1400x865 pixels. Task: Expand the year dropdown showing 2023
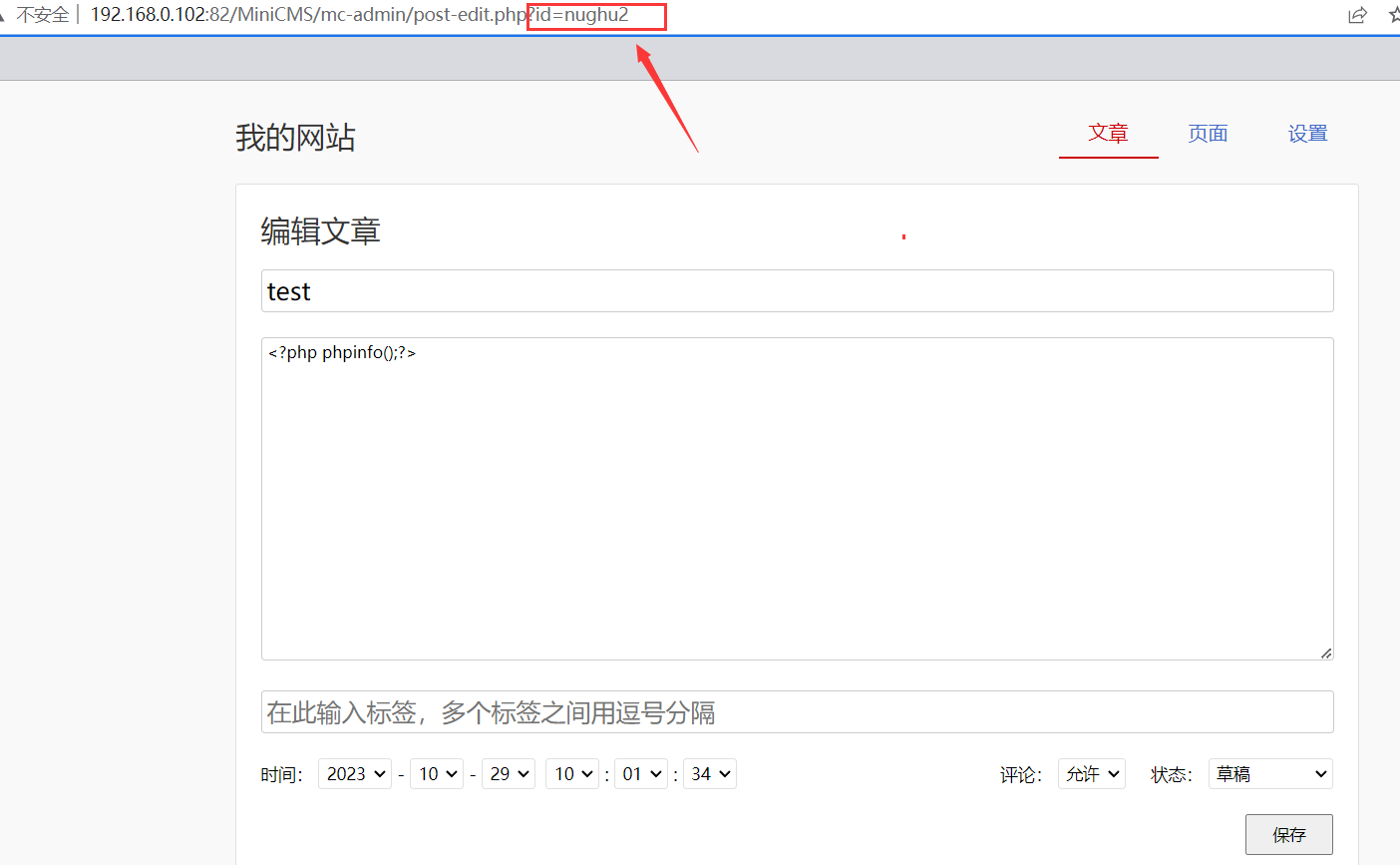click(x=355, y=774)
